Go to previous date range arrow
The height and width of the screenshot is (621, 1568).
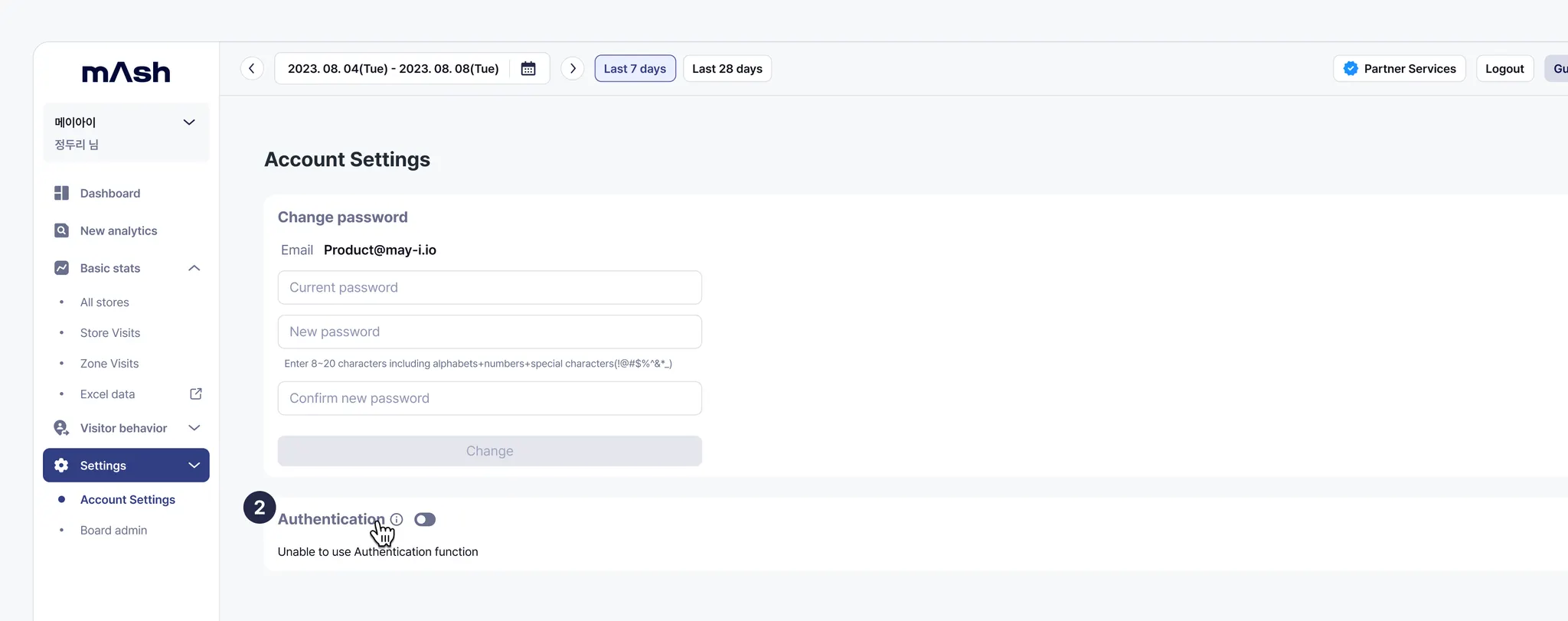pyautogui.click(x=252, y=69)
